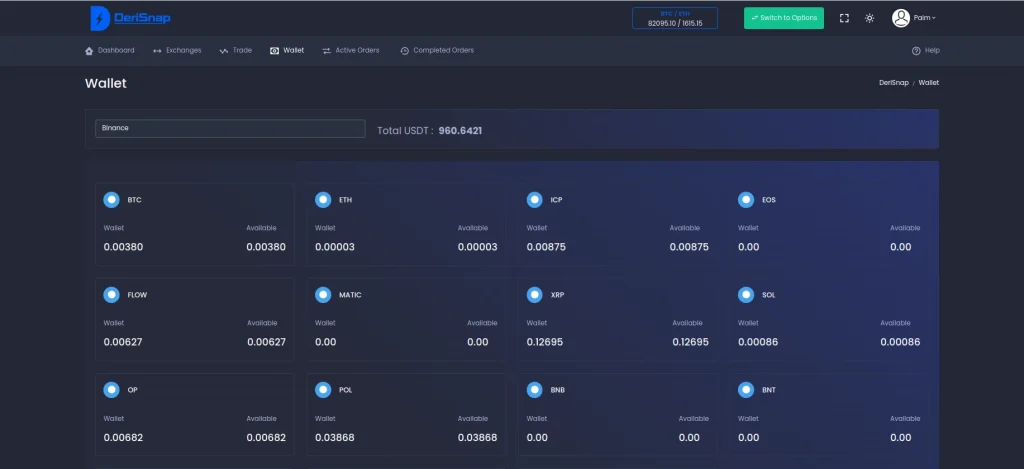Select the SOL coin icon
Image resolution: width=1024 pixels, height=469 pixels.
click(x=745, y=295)
